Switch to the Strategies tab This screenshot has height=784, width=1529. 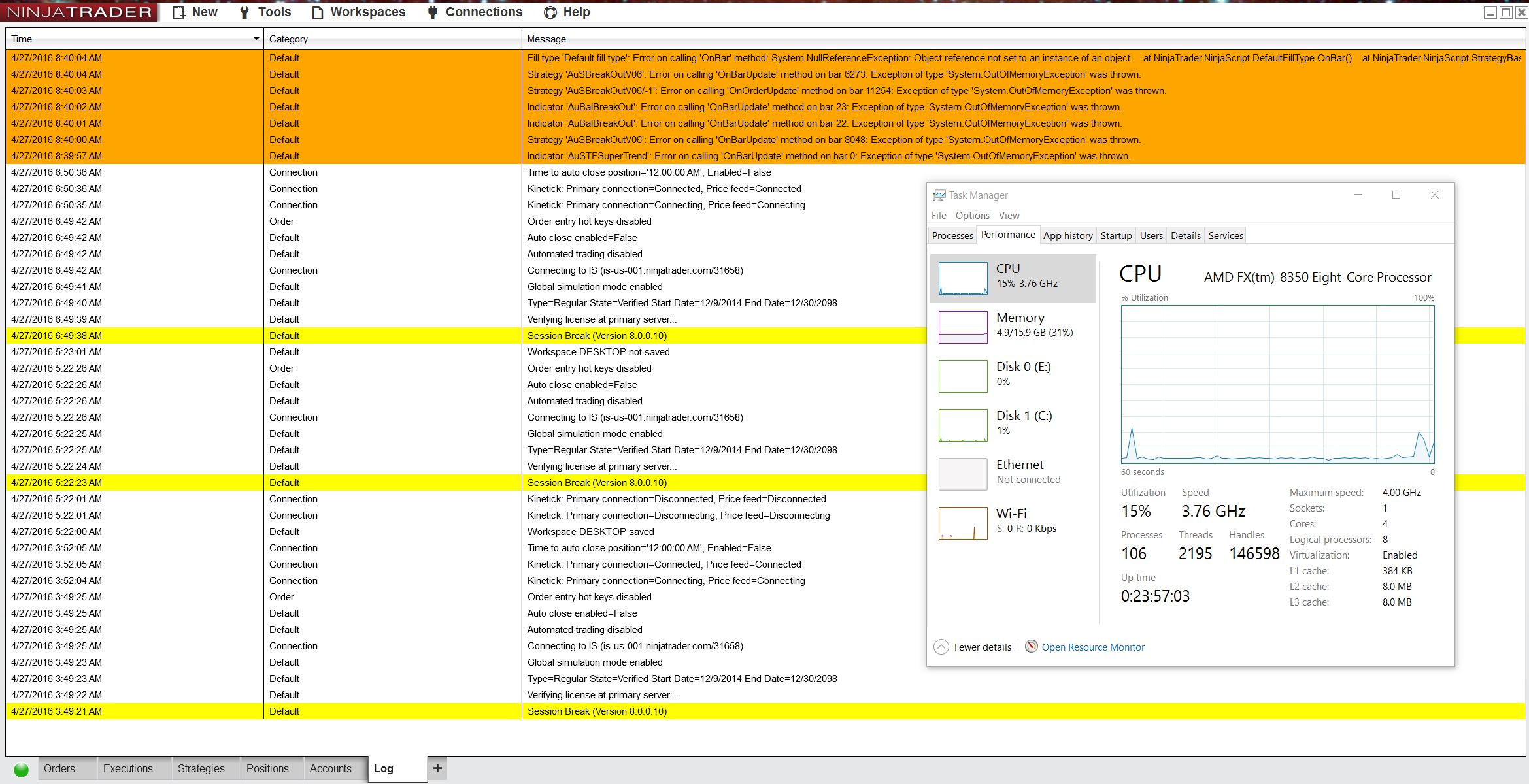201,768
